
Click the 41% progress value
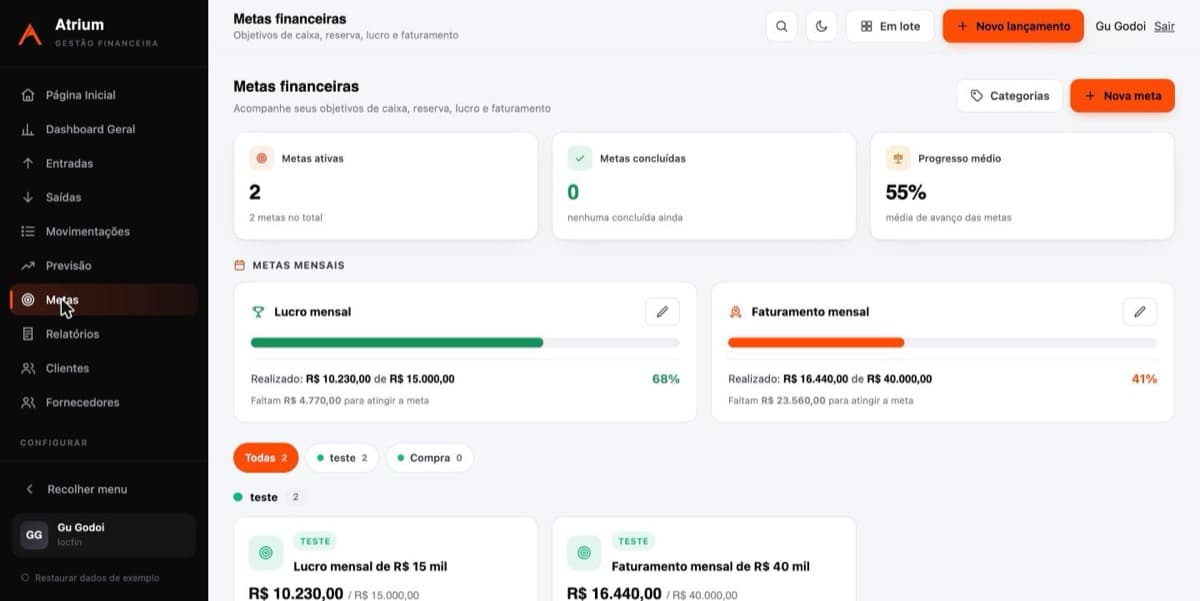(1144, 379)
